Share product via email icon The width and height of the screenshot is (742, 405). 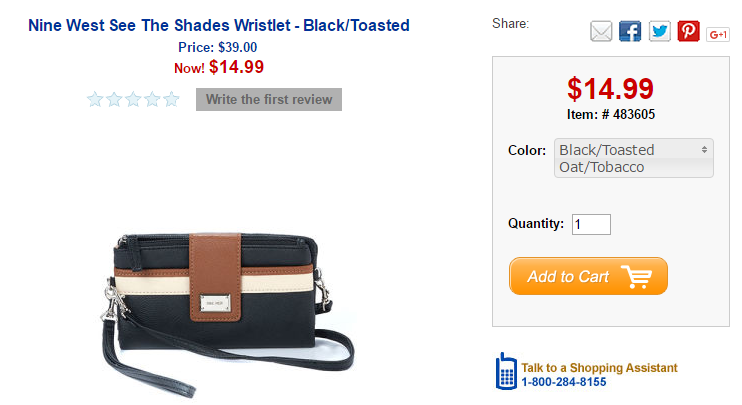[601, 32]
